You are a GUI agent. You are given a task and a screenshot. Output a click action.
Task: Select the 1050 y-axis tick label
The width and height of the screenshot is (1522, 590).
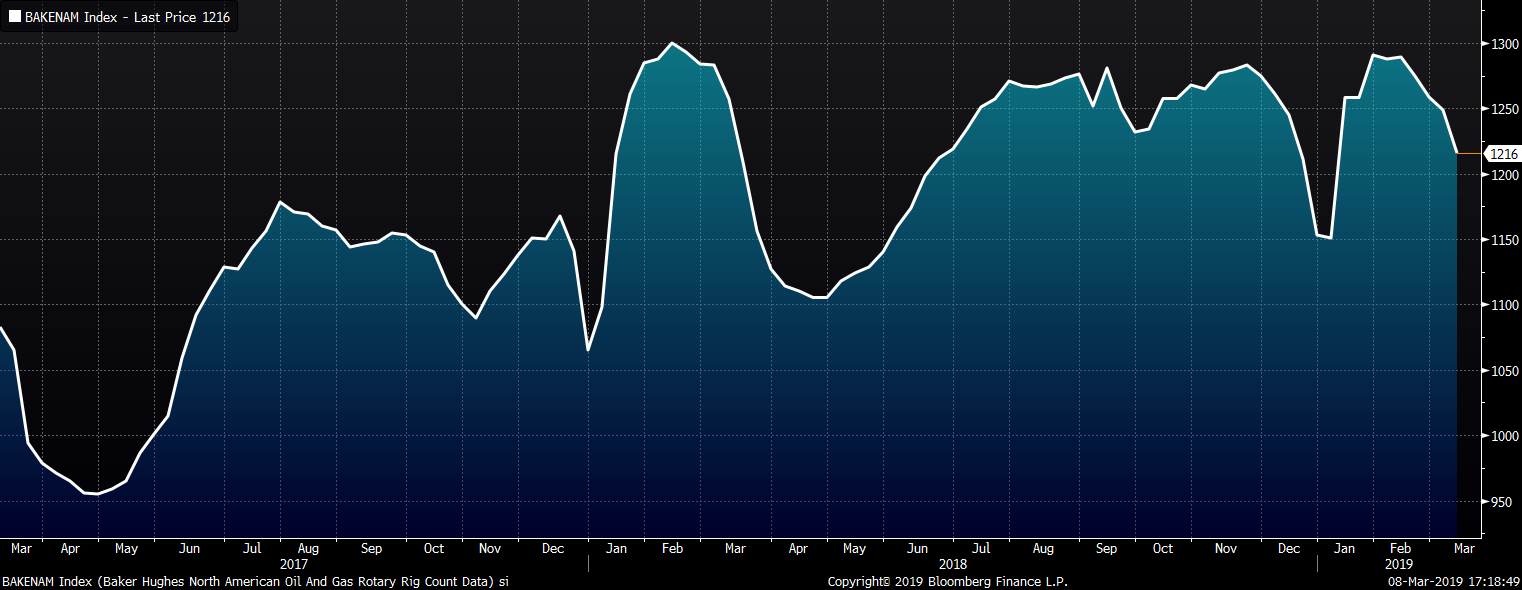(1505, 371)
